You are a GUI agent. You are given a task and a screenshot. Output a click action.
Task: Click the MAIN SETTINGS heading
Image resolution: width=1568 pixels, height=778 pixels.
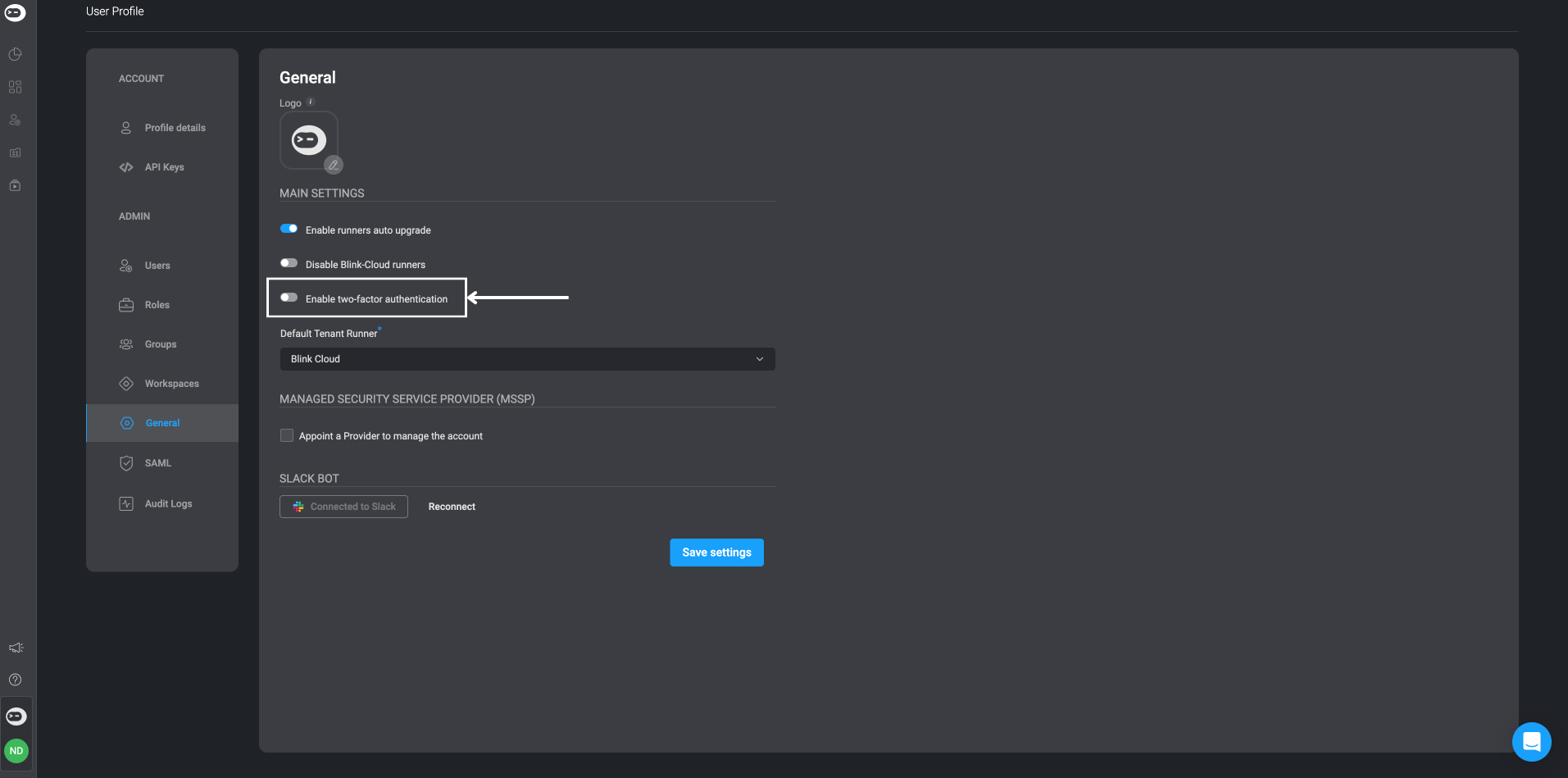(x=322, y=193)
